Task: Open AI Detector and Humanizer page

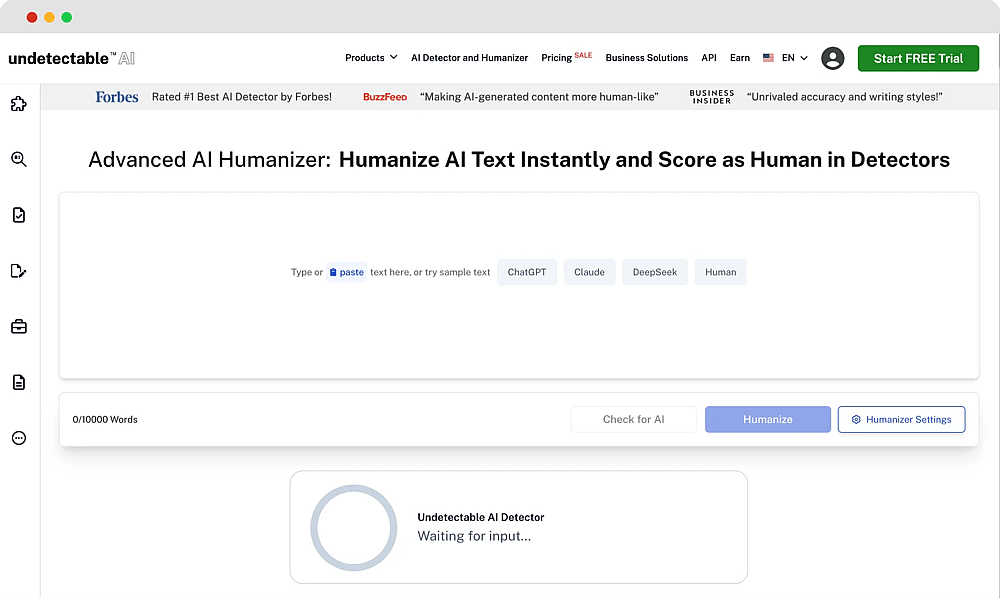Action: [469, 57]
